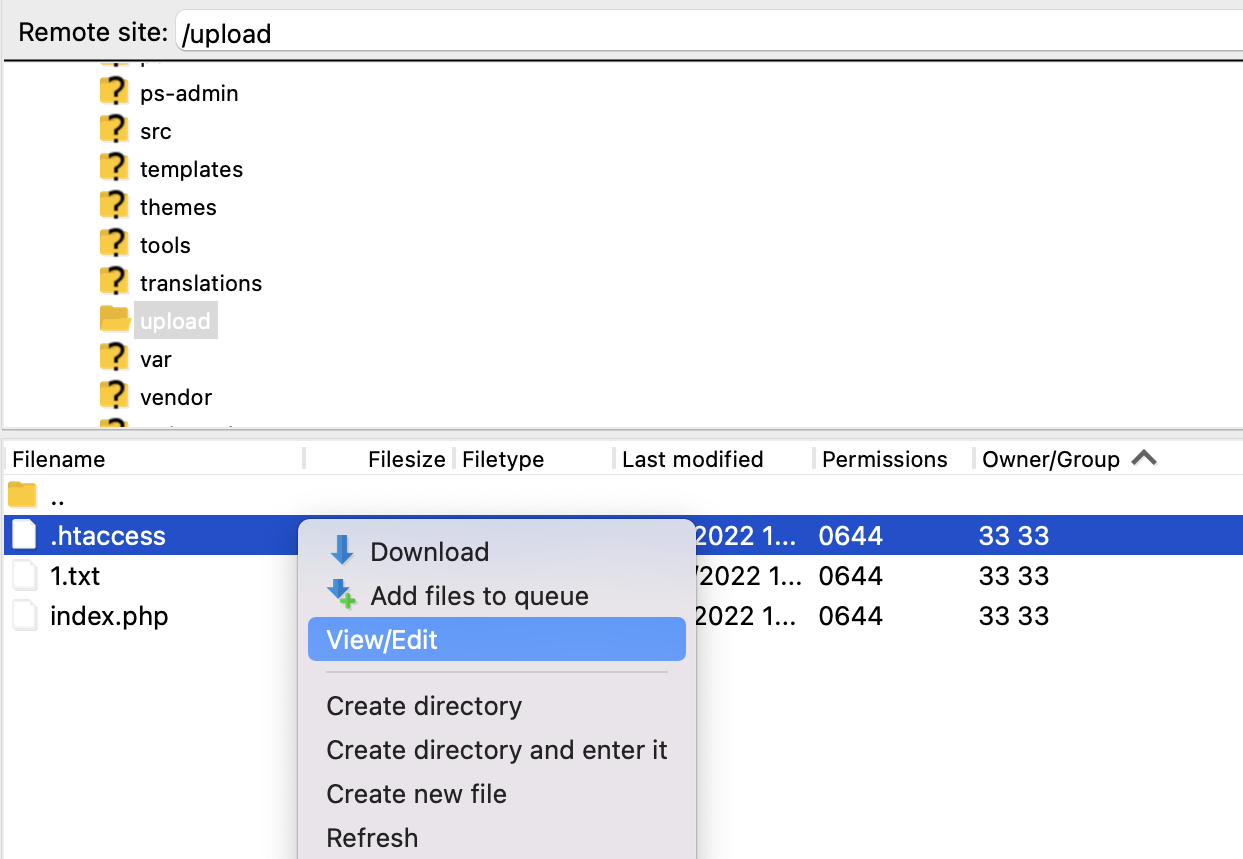The width and height of the screenshot is (1243, 859).
Task: Click the tools folder icon
Action: pos(115,244)
